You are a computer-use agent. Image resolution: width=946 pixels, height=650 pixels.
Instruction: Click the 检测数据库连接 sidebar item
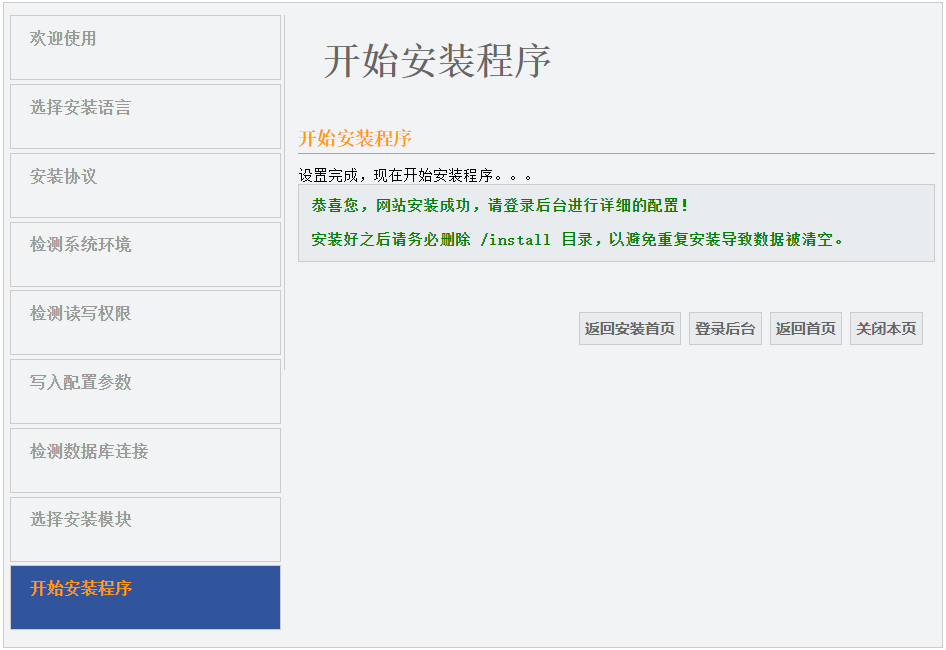click(145, 460)
